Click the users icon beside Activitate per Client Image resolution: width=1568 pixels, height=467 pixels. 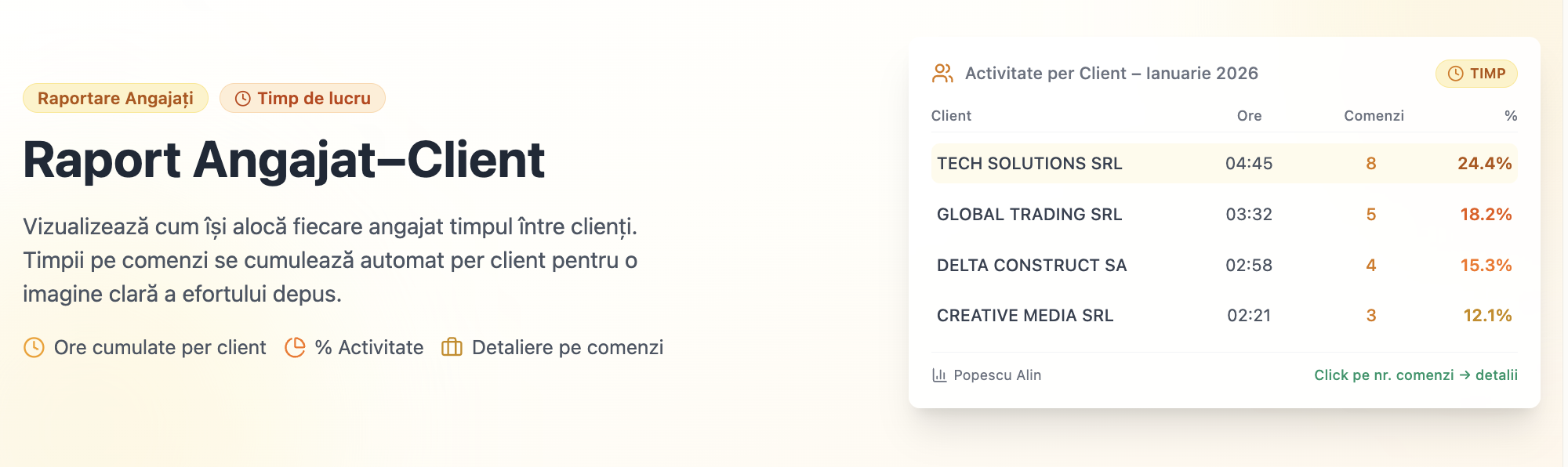click(942, 74)
